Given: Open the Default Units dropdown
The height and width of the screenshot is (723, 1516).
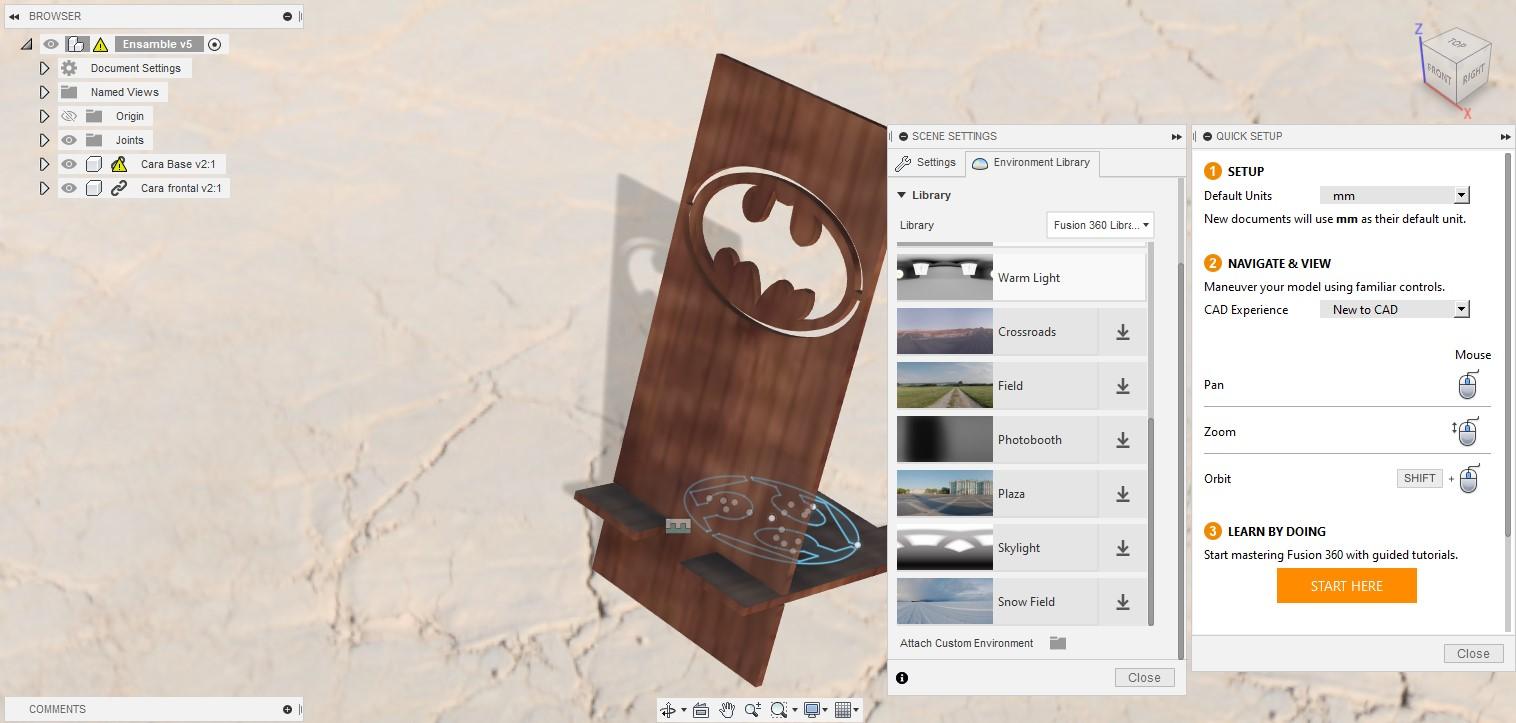Looking at the screenshot, I should coord(1394,196).
